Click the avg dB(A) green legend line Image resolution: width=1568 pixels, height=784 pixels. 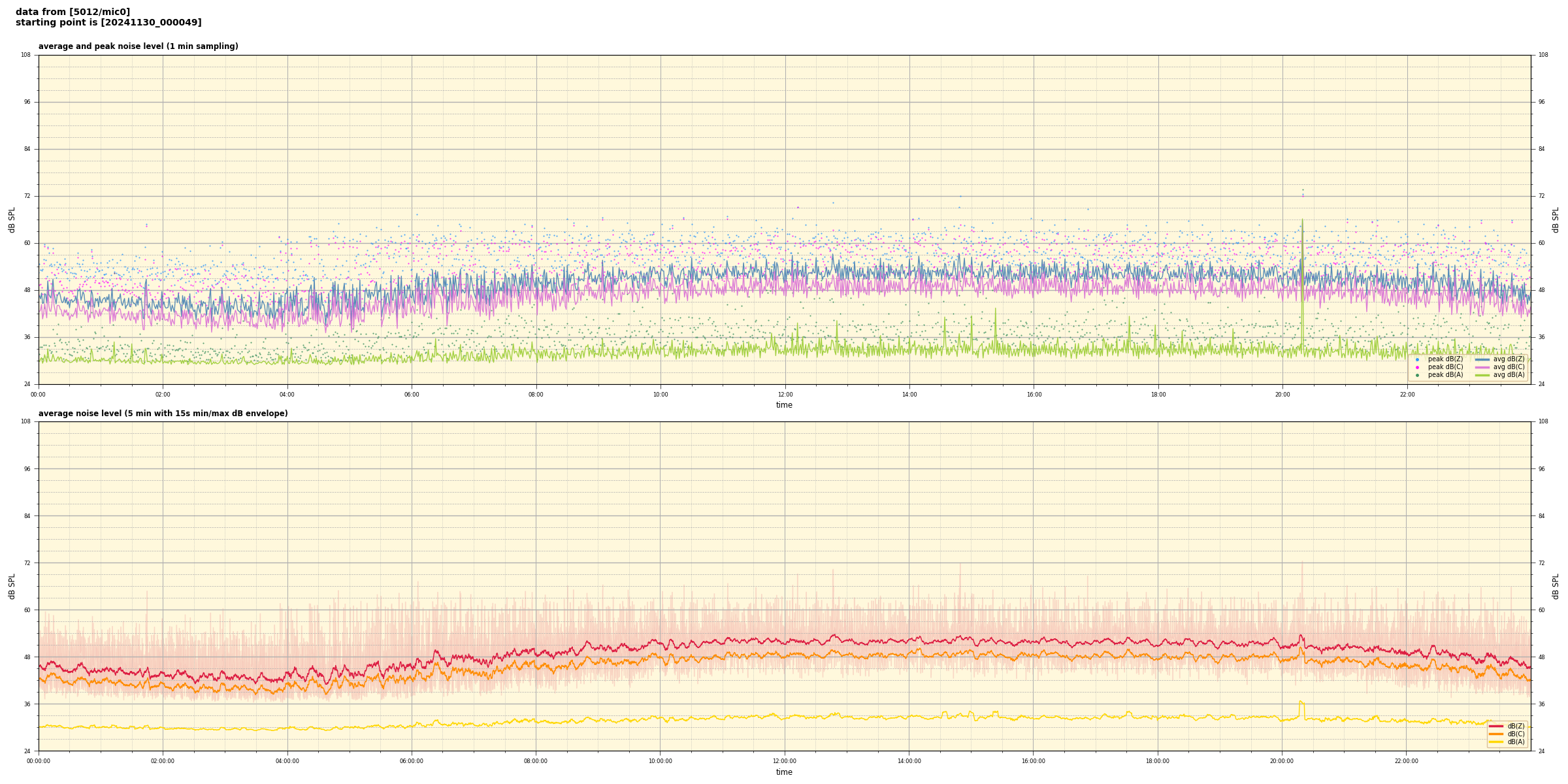(1482, 375)
